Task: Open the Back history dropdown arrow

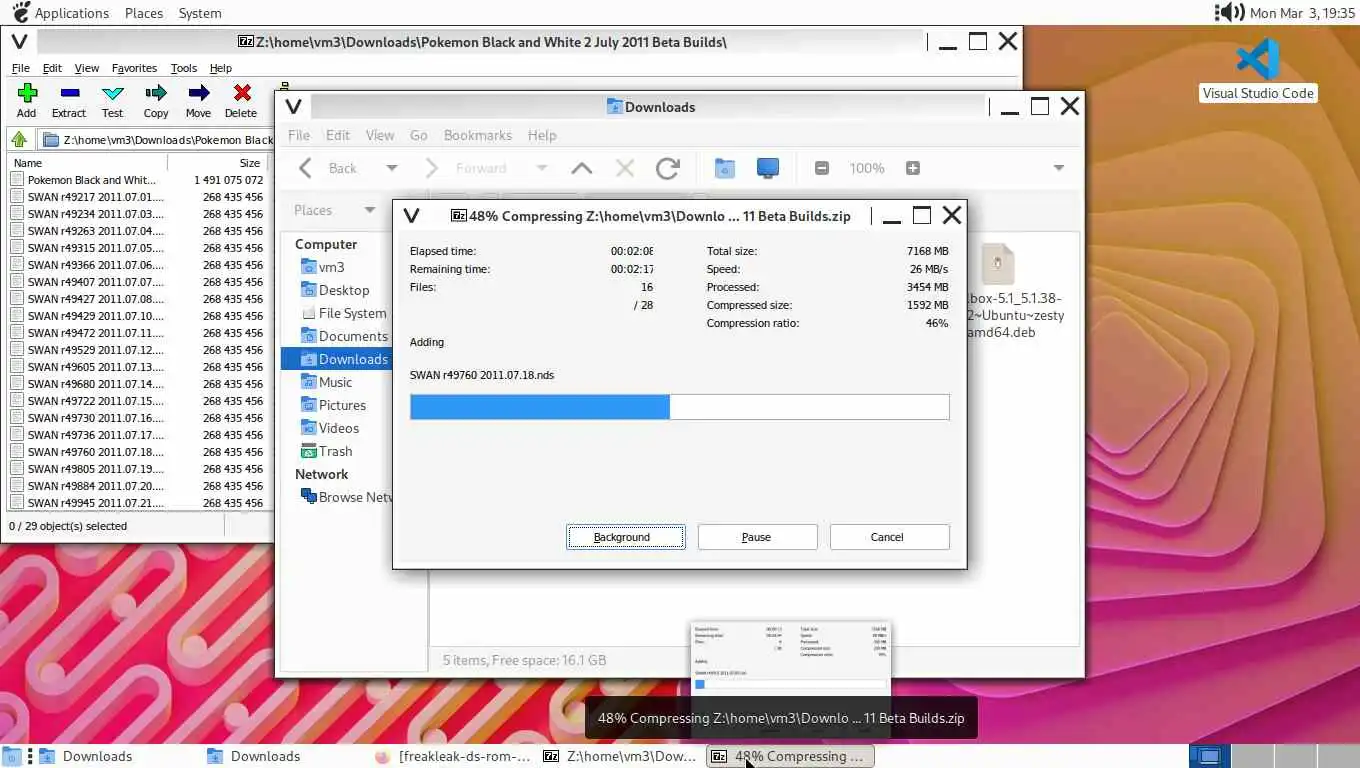Action: point(392,168)
